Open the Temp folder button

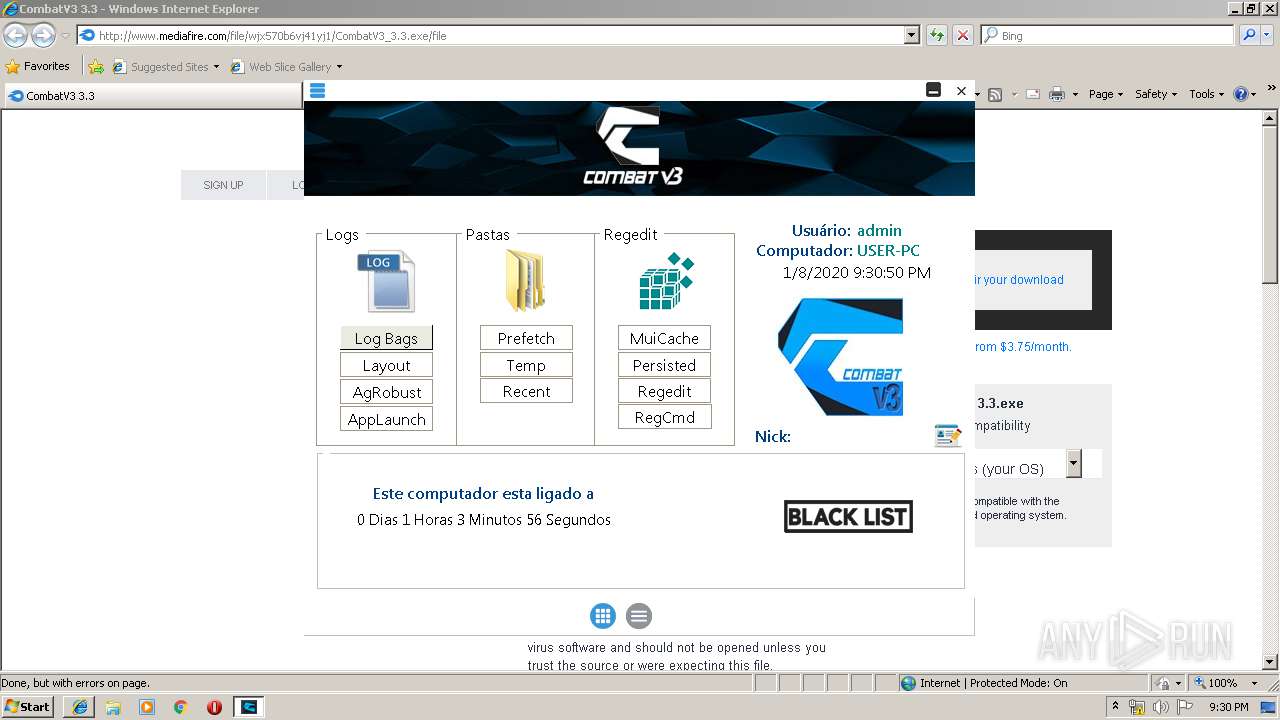click(526, 365)
